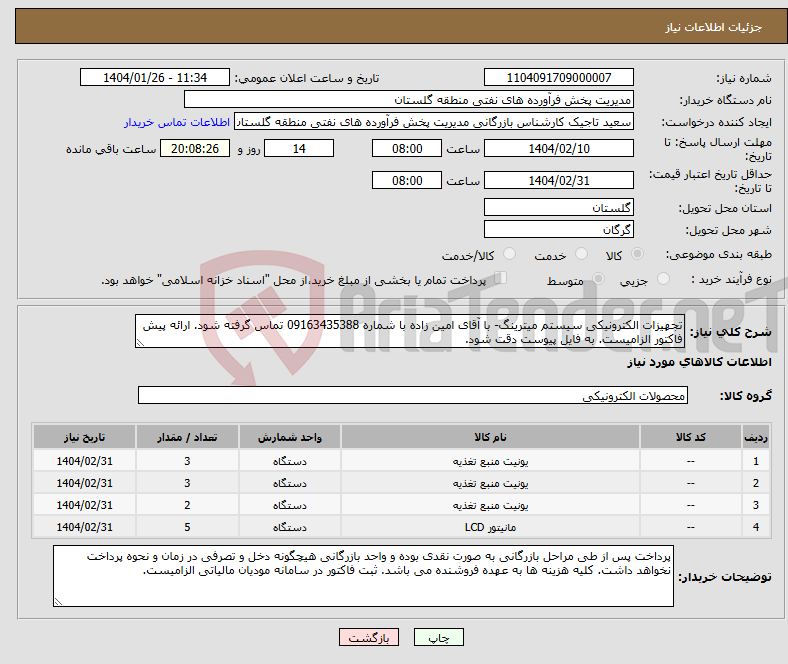Click the resize handle of buyer notes area
788x664 pixels.
click(58, 601)
